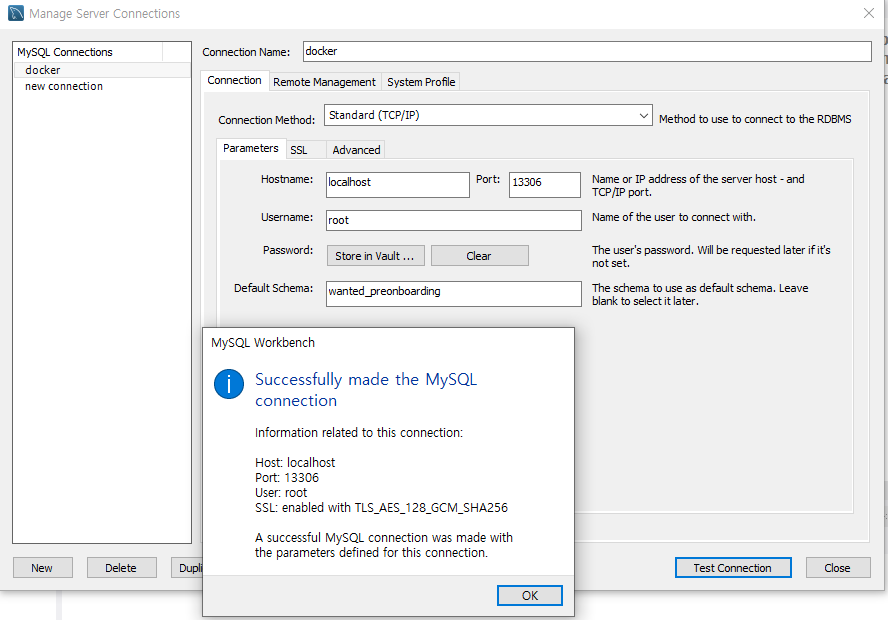888x620 pixels.
Task: Click the 'Port:' label beside hostname
Action: point(488,179)
